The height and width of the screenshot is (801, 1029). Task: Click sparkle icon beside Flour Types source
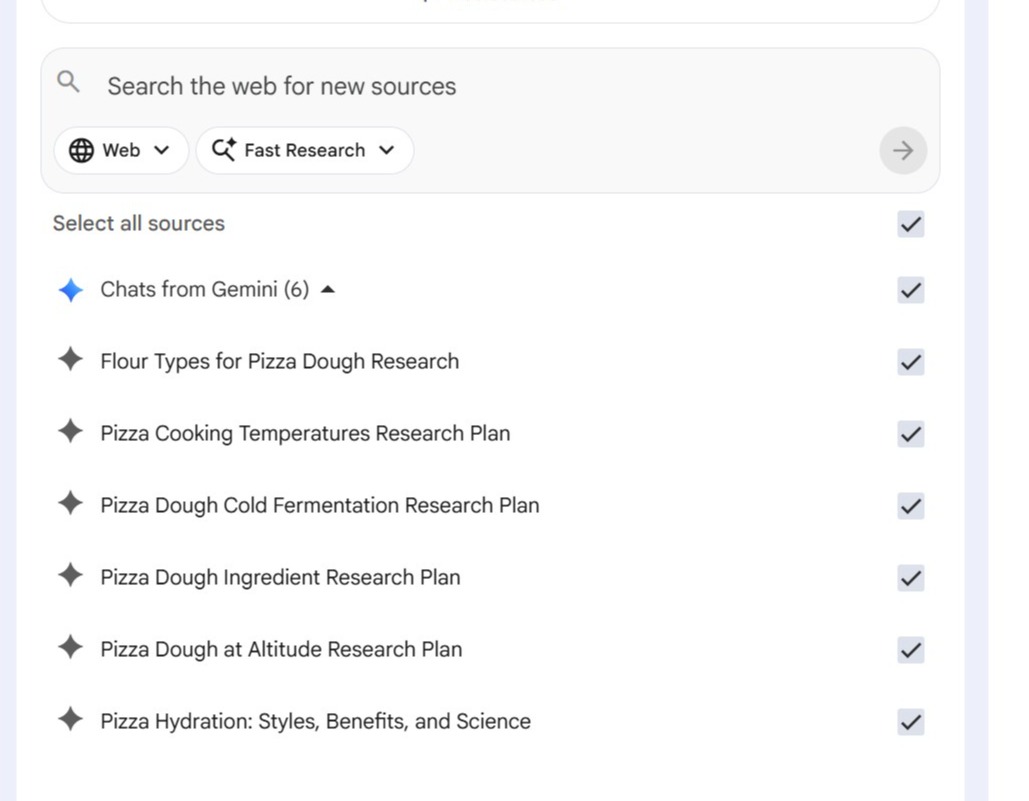tap(70, 361)
